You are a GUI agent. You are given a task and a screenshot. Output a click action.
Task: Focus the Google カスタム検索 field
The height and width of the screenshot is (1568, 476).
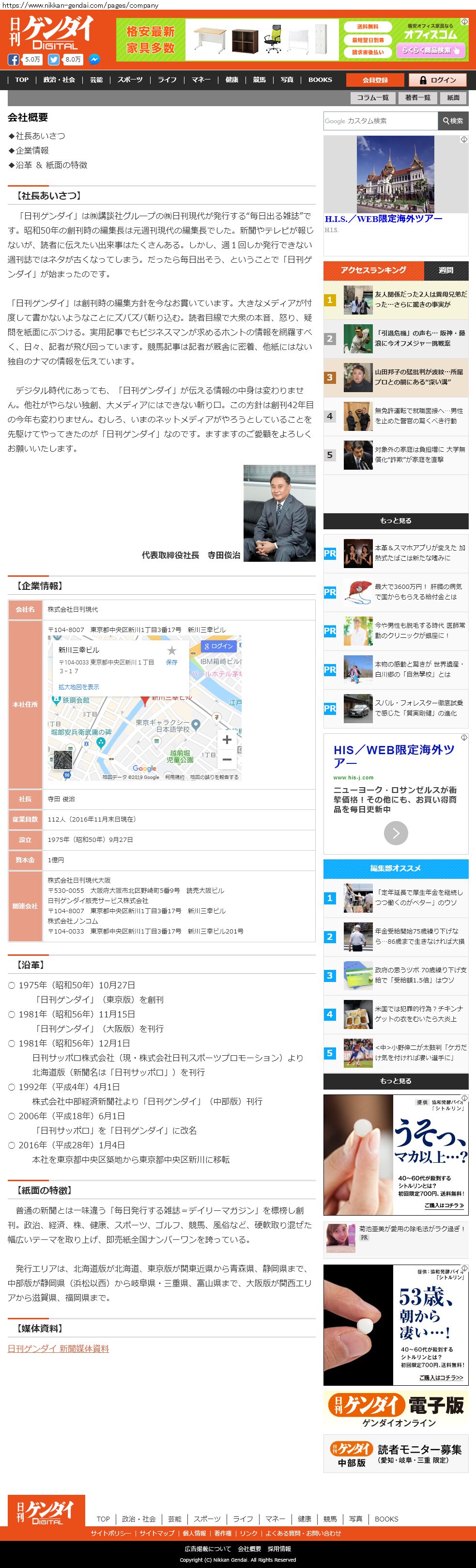click(x=381, y=121)
